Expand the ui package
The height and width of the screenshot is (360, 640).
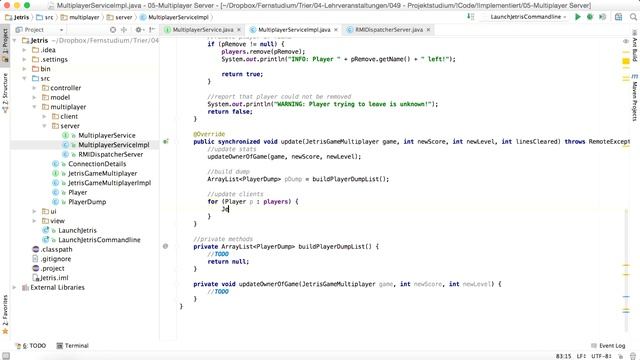tap(35, 211)
